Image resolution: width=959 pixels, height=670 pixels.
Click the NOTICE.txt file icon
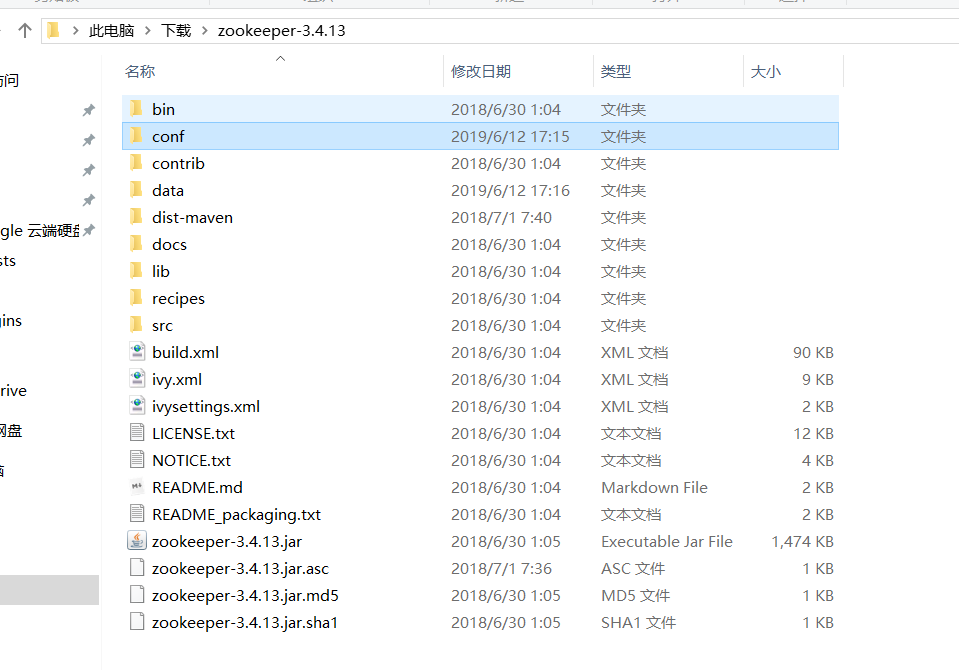[137, 460]
